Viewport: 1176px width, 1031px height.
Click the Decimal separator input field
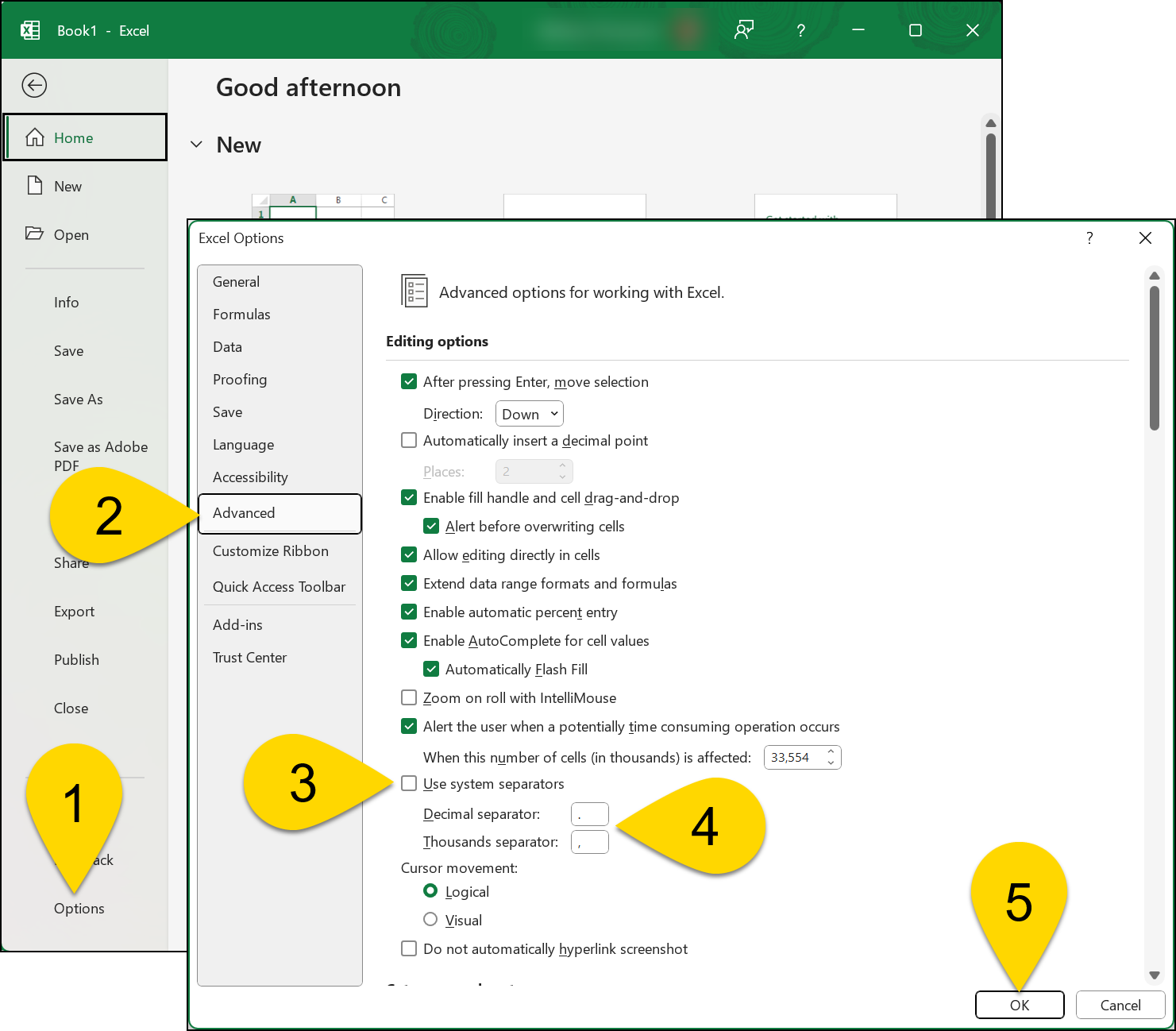589,813
